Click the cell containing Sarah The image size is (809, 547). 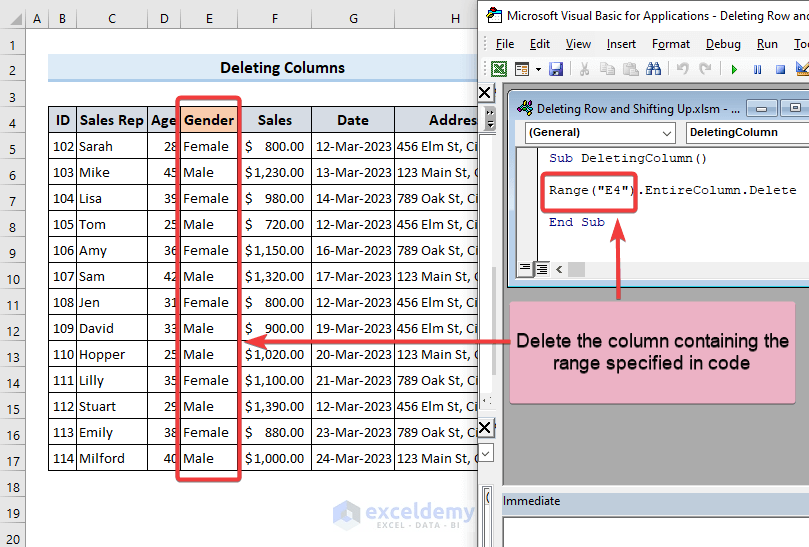112,147
